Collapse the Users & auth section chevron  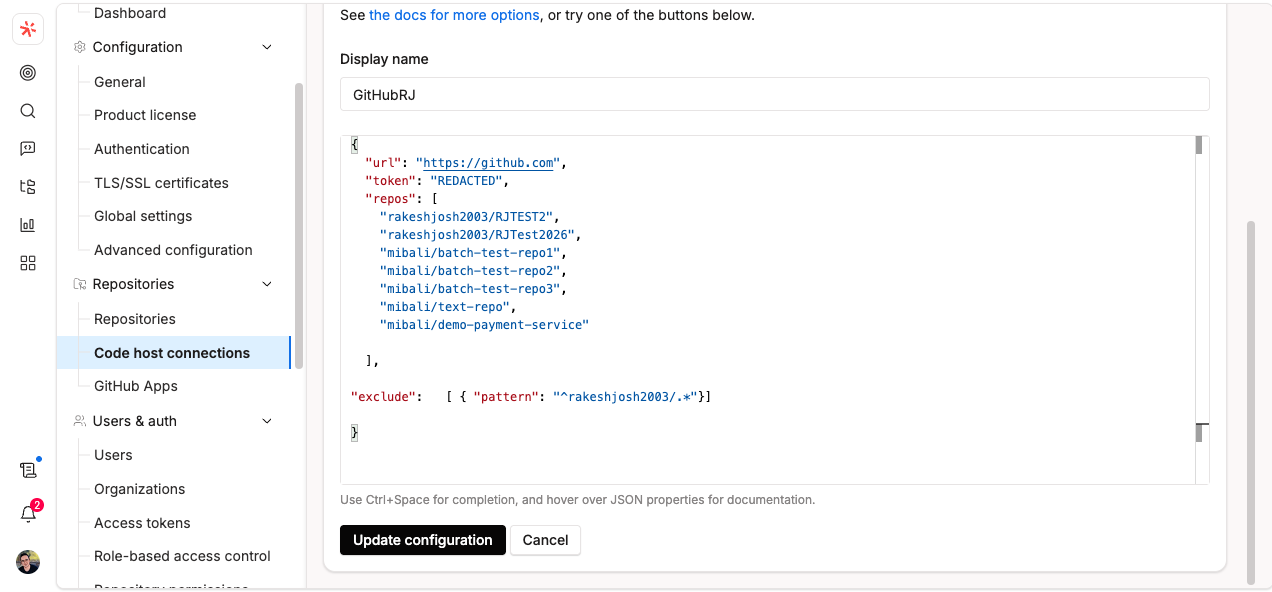tap(266, 420)
